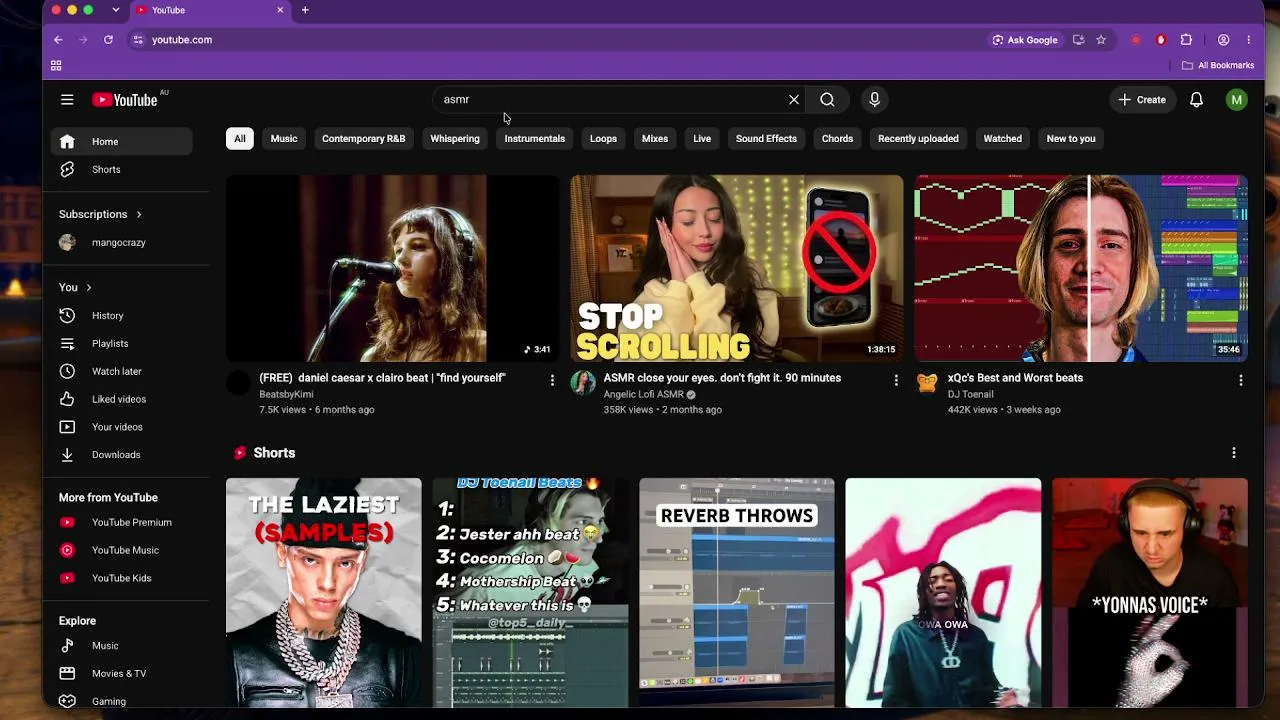
Task: Open a new browser tab
Action: (x=305, y=10)
